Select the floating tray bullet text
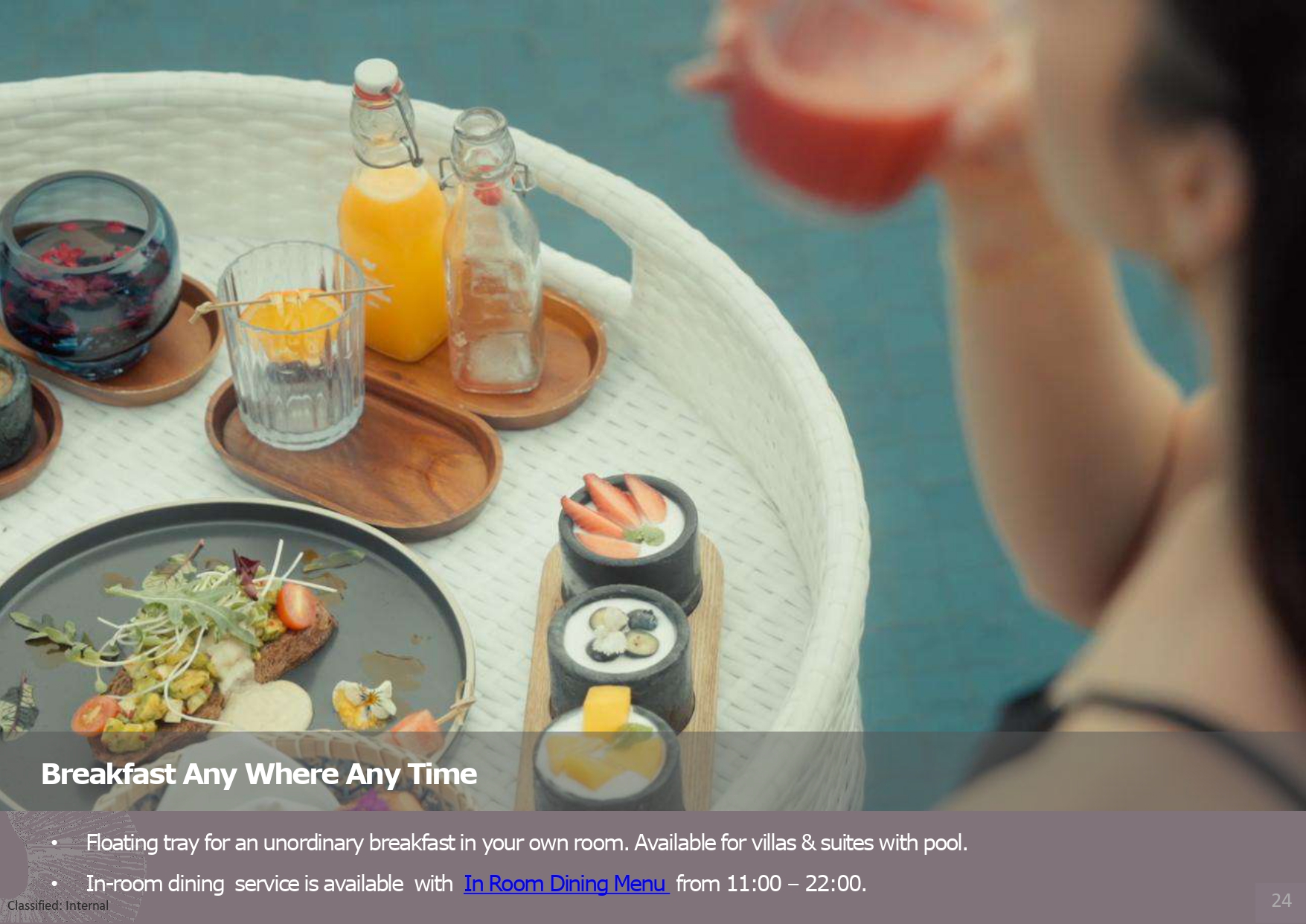This screenshot has height=924, width=1306. click(526, 843)
